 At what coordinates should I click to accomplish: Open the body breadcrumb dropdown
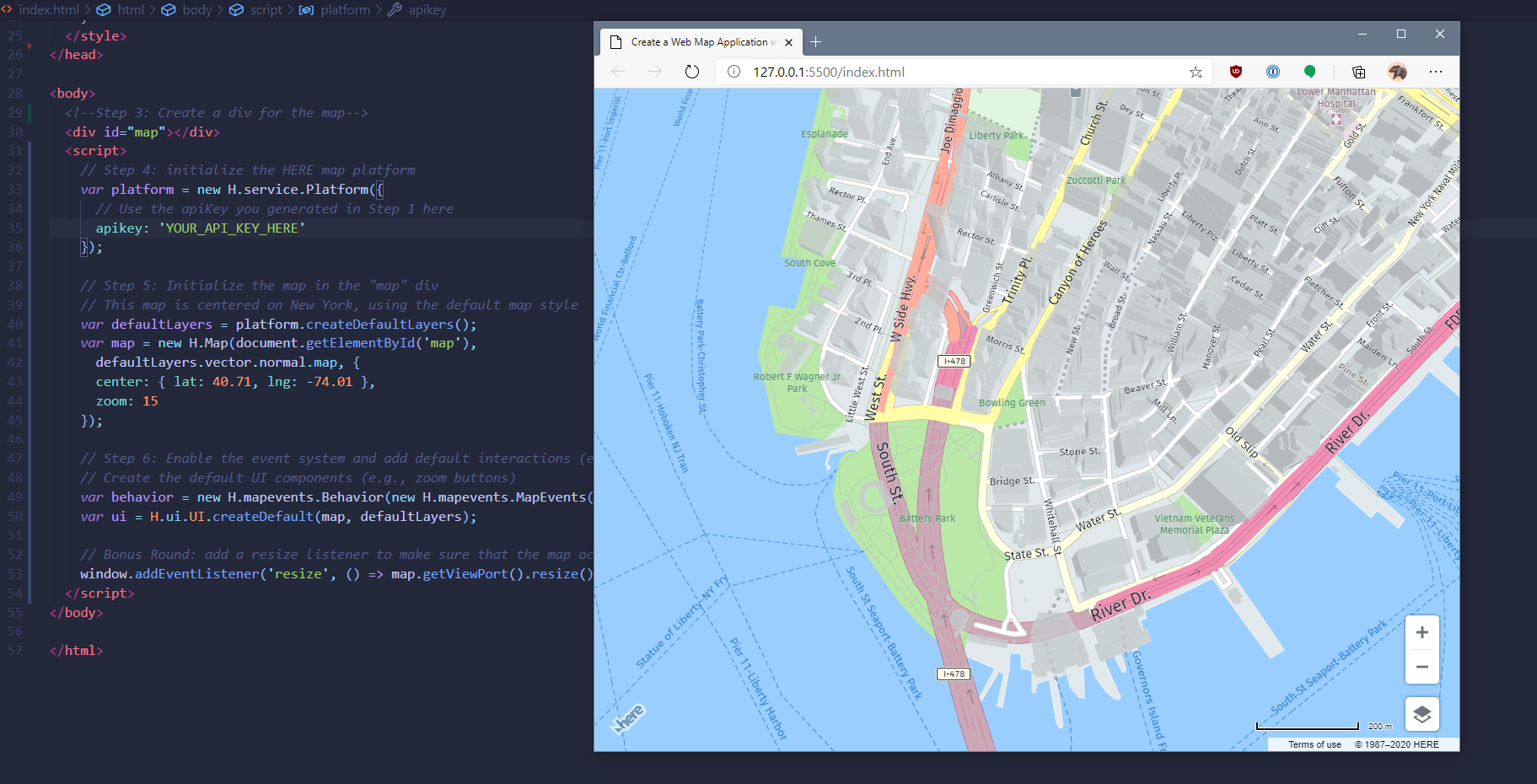[x=197, y=10]
